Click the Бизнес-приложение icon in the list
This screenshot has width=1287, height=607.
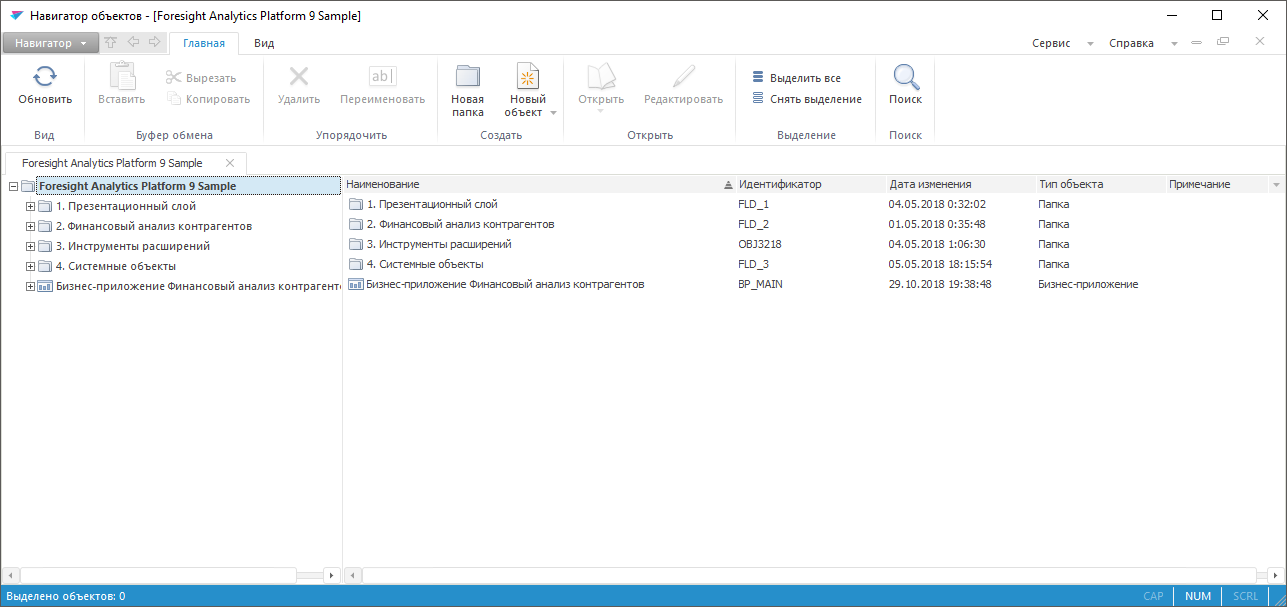pos(356,284)
